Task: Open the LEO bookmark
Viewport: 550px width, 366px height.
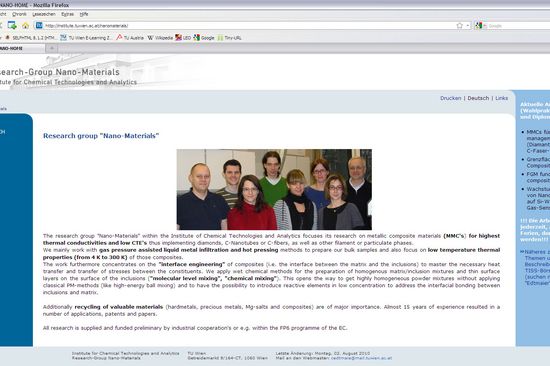Action: (183, 38)
